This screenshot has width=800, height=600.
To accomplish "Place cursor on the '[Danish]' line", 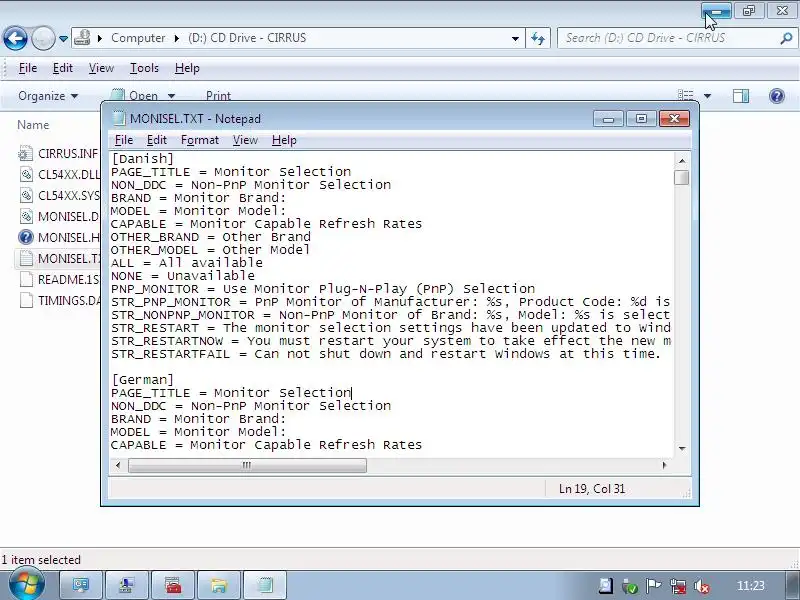I will tap(142, 159).
